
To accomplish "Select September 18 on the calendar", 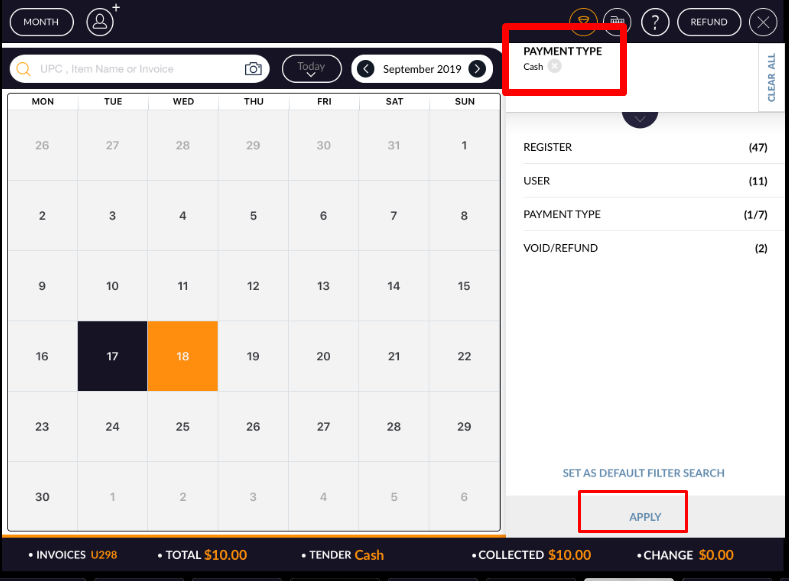I will tap(183, 356).
